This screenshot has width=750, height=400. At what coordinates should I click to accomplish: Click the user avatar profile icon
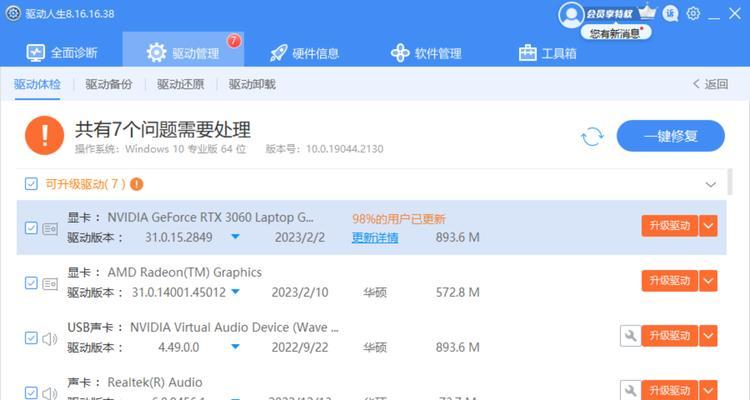tap(571, 15)
